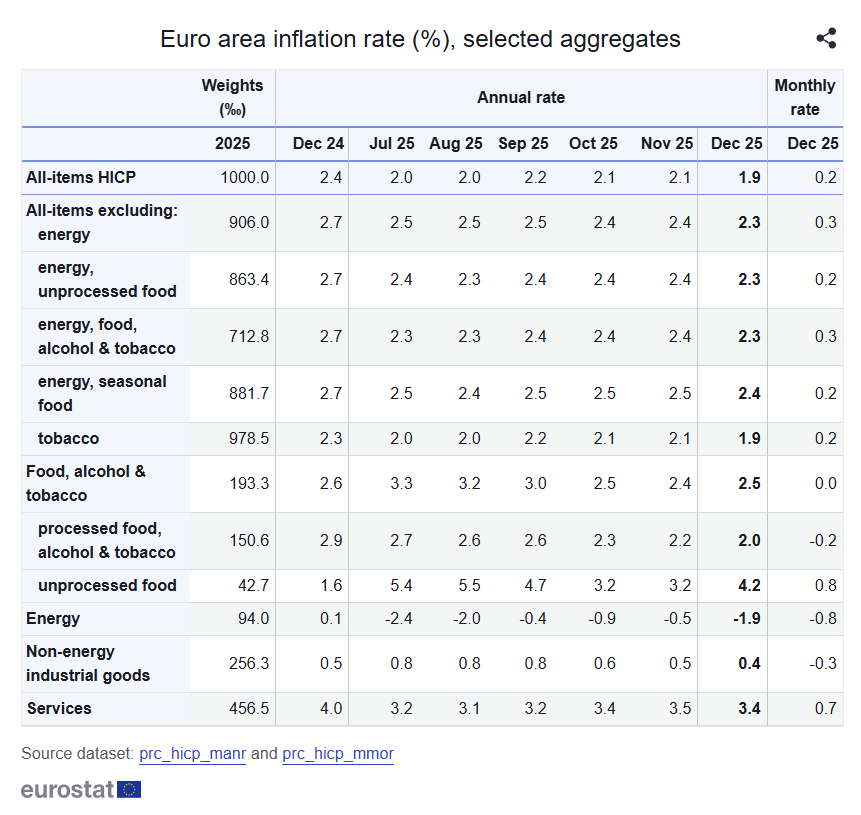The image size is (861, 815).
Task: Open the prc_hicp_manr dataset link
Action: point(192,753)
